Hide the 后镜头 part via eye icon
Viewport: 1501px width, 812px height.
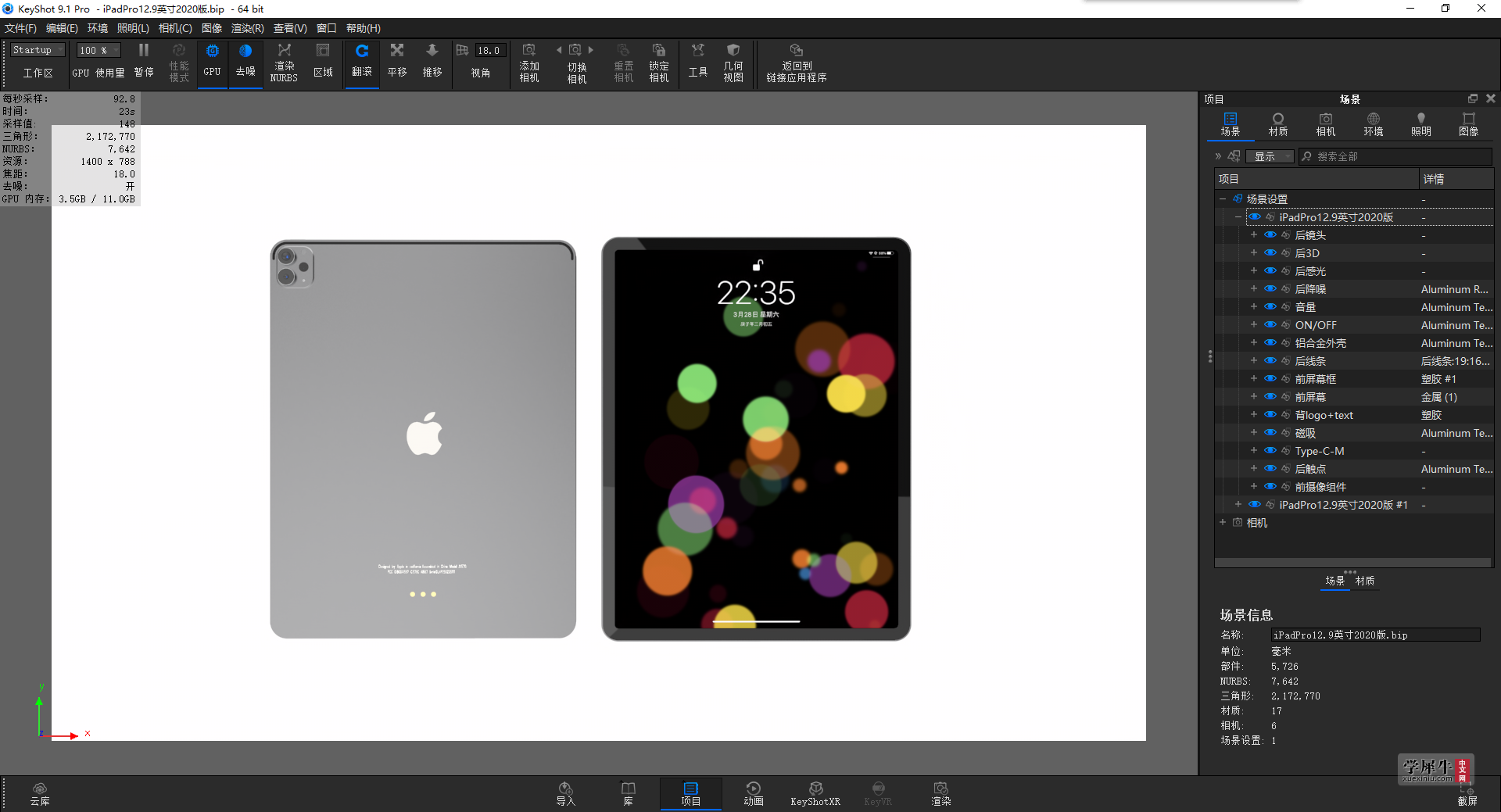(x=1270, y=235)
